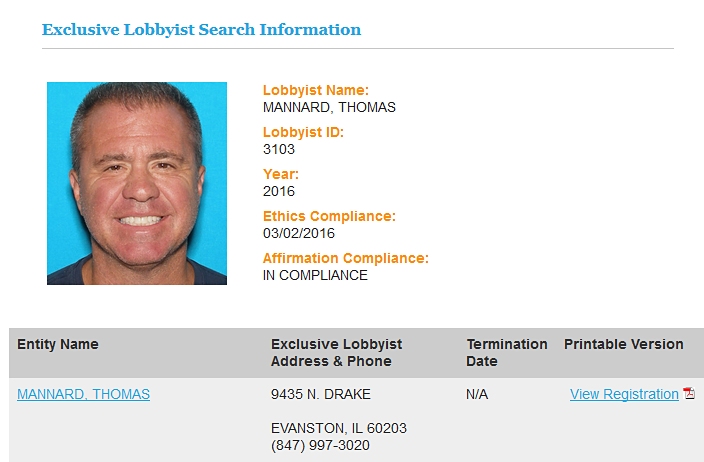Click the IN COMPLIANCE status text
704x462 pixels.
pyautogui.click(x=315, y=275)
